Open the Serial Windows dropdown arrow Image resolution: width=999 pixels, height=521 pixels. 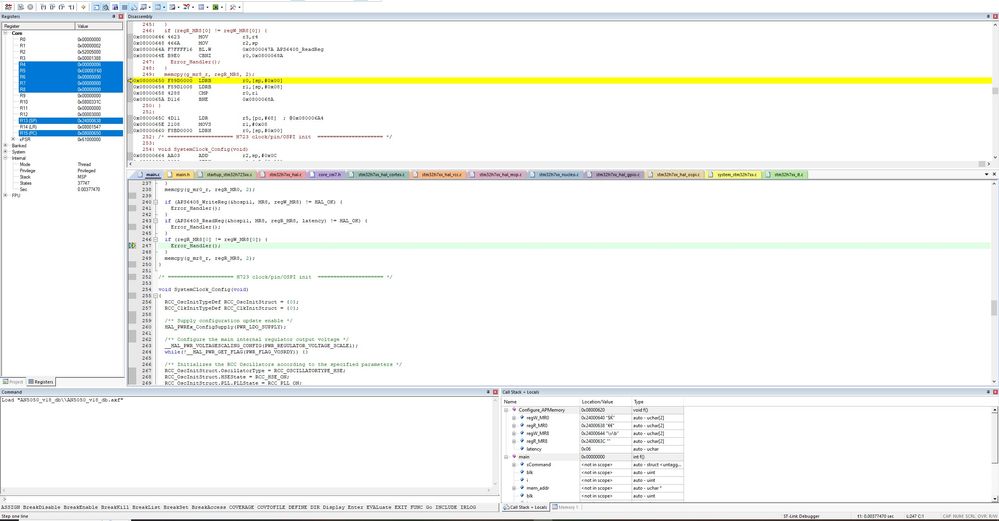(178, 7)
